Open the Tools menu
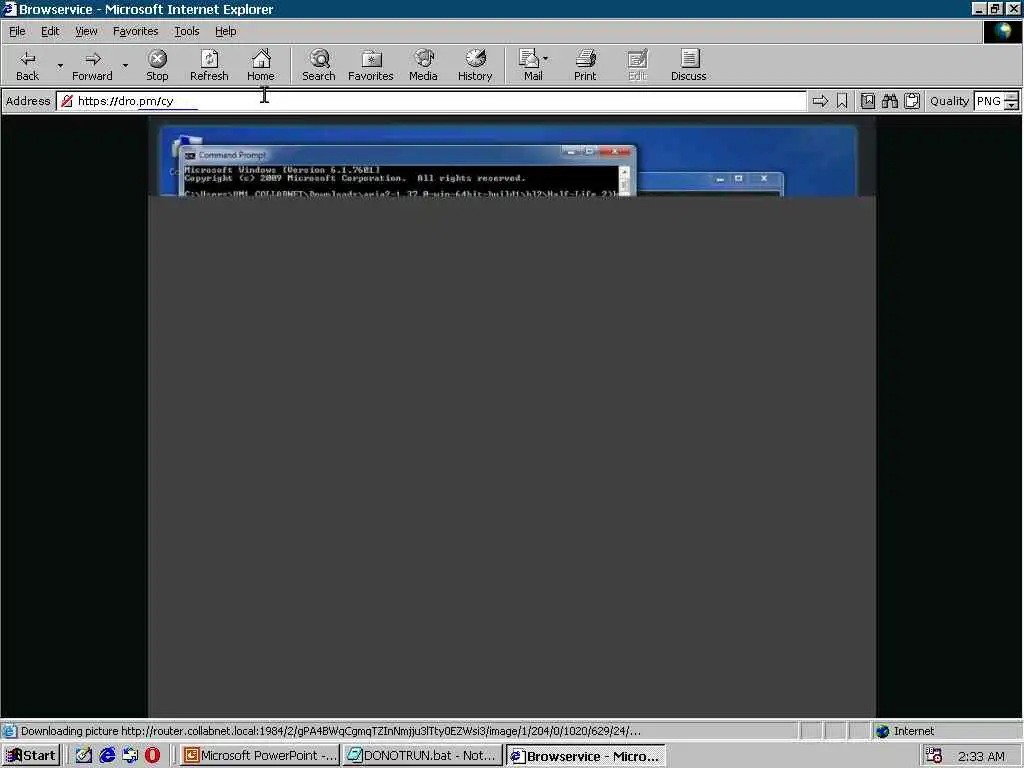Screen dimensions: 1024x768 (186, 31)
